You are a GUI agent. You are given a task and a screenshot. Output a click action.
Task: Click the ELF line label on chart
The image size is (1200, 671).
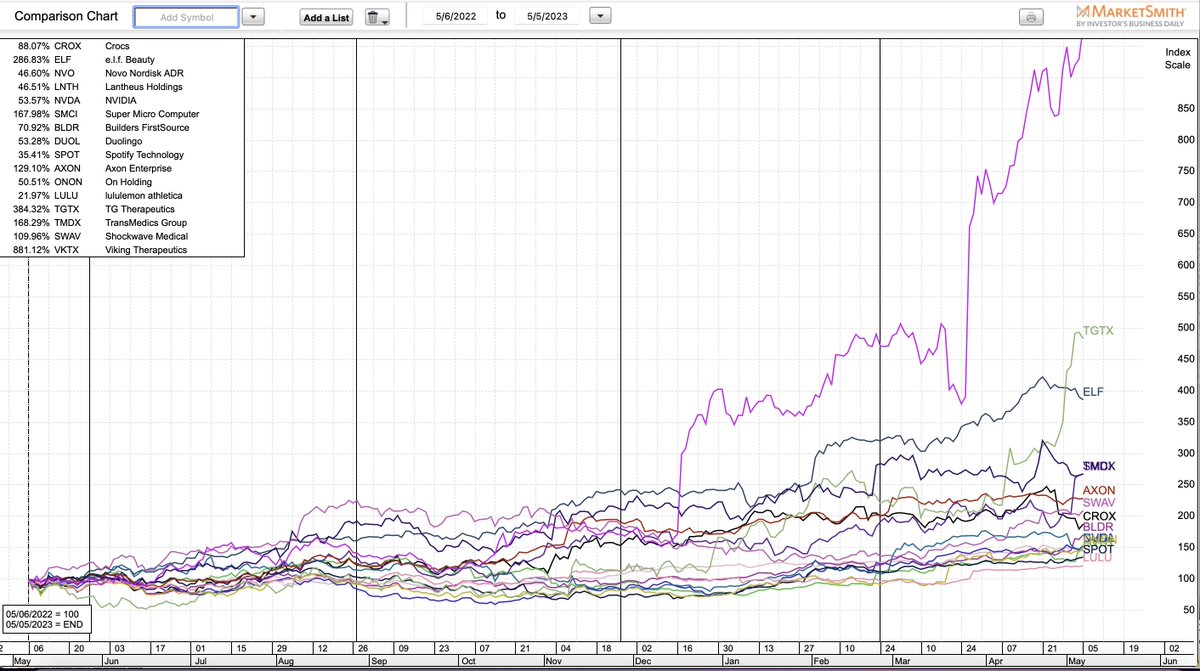click(x=1094, y=392)
